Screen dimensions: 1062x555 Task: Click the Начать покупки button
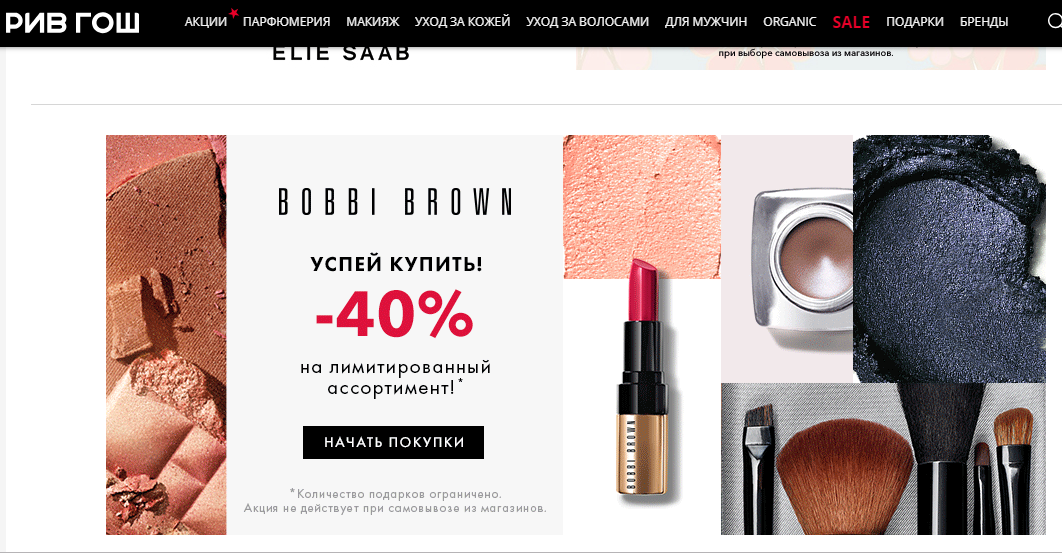394,443
